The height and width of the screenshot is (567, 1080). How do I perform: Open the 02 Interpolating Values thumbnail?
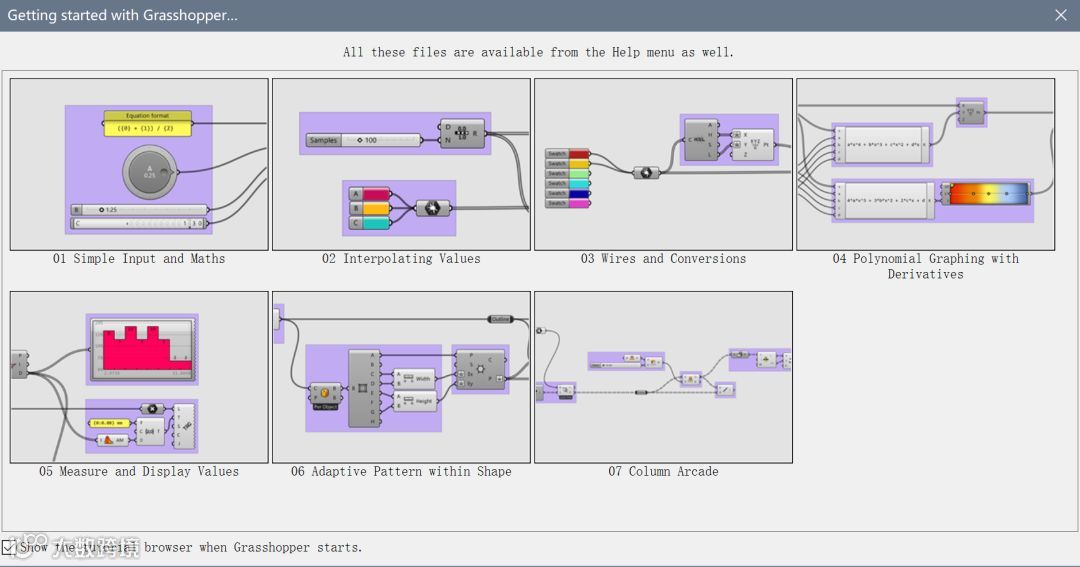pos(402,164)
